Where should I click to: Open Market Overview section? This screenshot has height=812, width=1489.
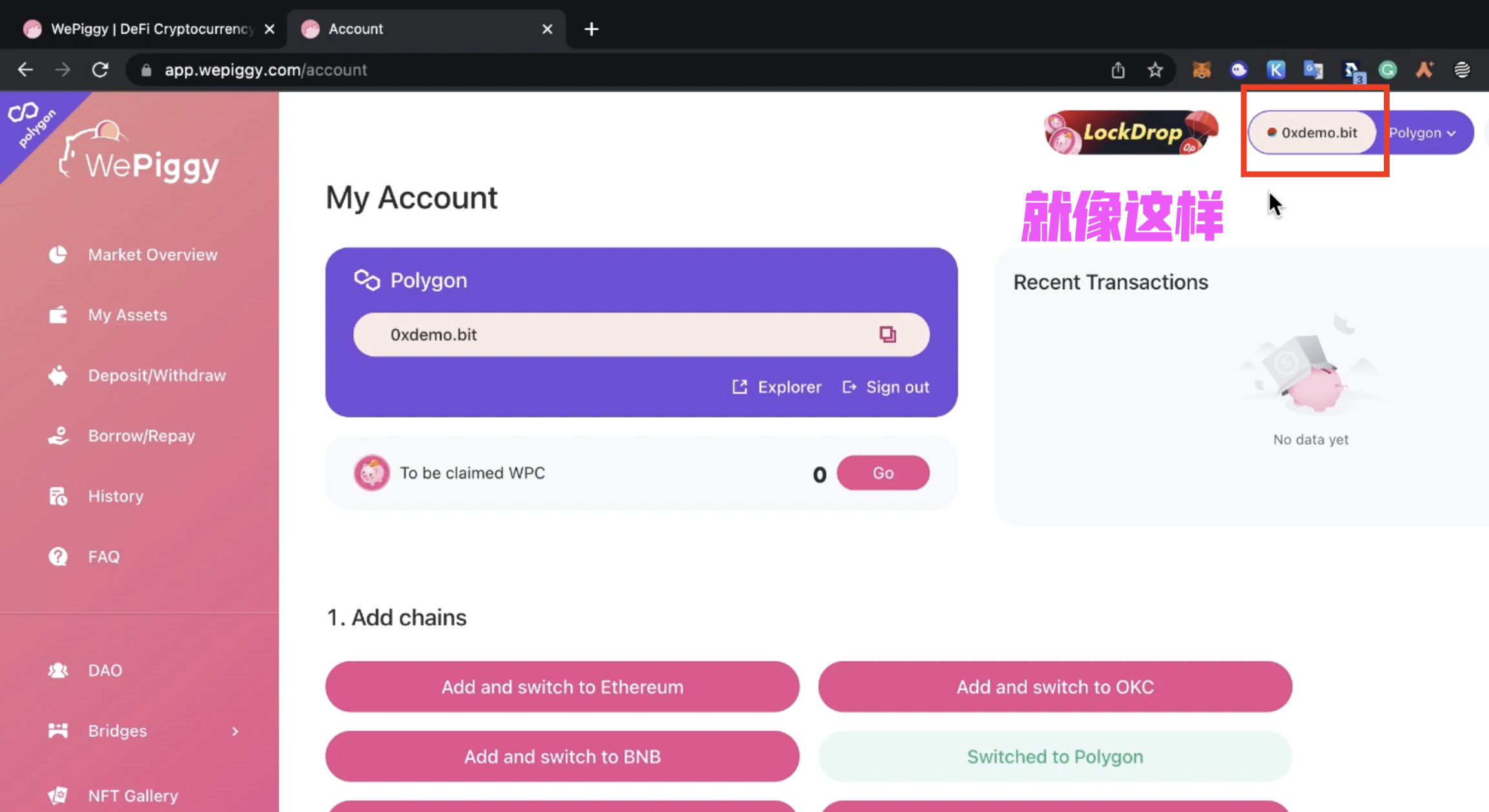tap(152, 254)
